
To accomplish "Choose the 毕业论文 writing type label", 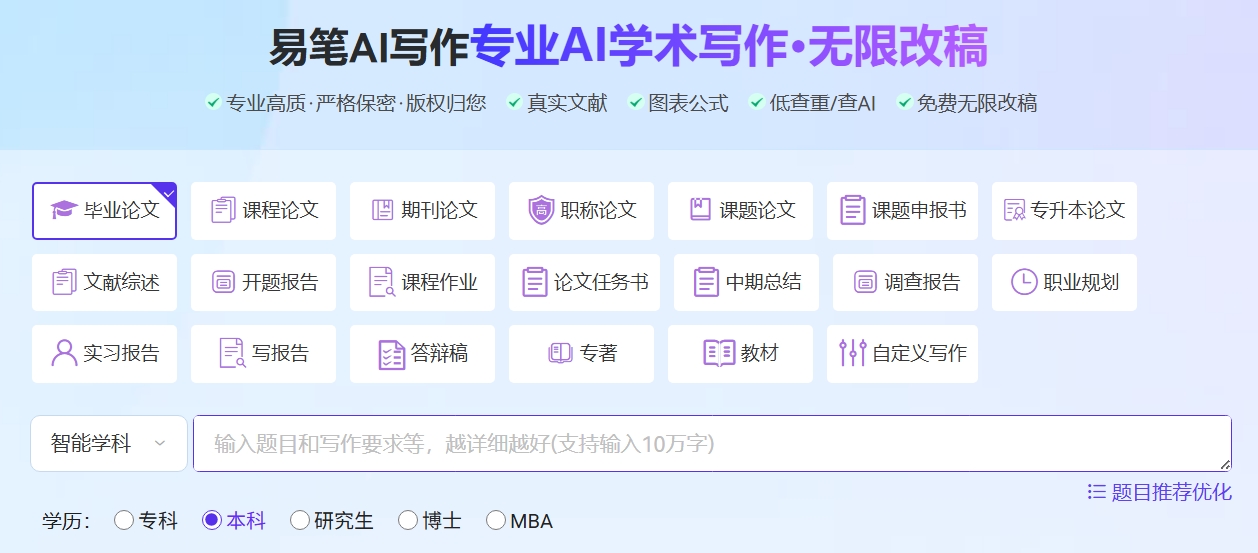I will click(x=122, y=210).
